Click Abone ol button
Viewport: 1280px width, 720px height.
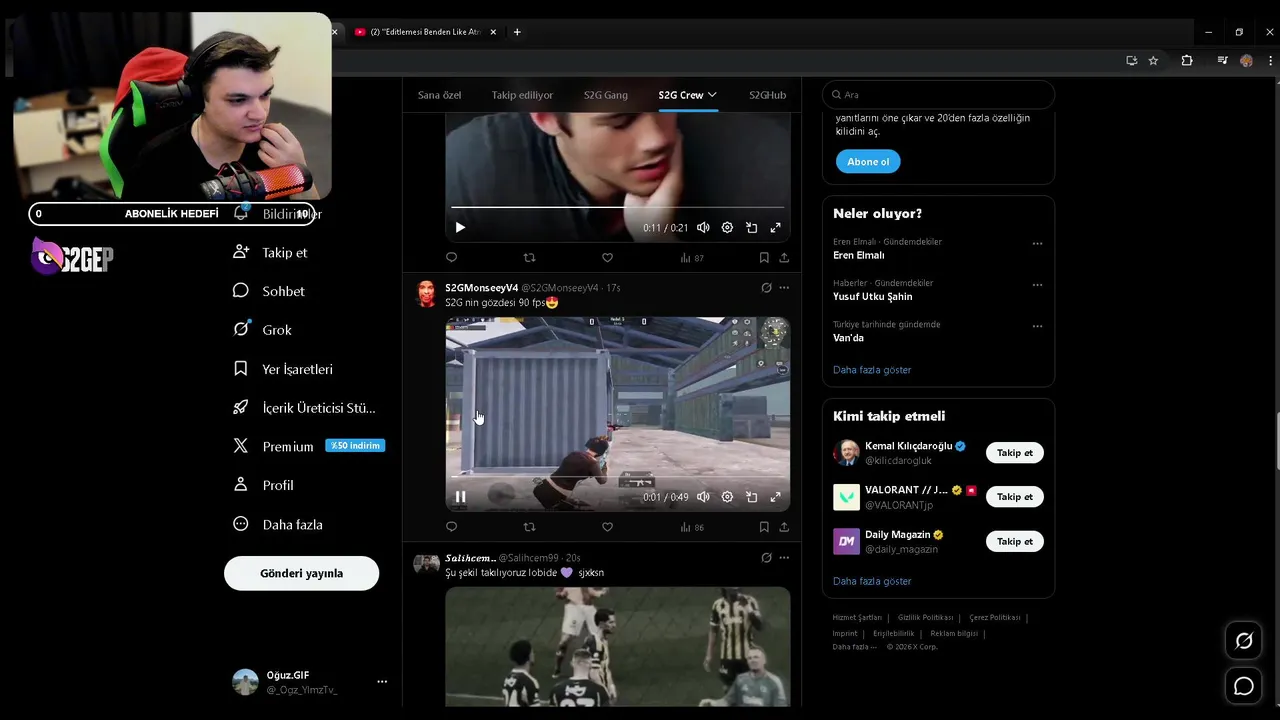pyautogui.click(x=868, y=162)
